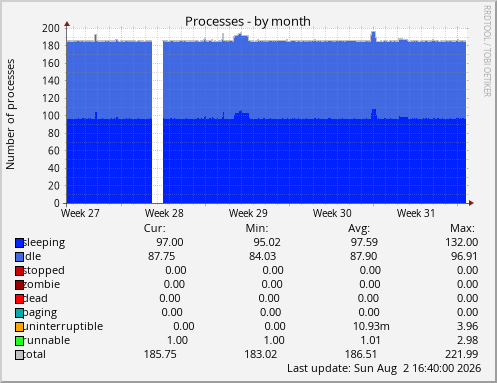Viewport: 497px width, 383px height.
Task: Click the 'Number of processes' axis label
Action: point(10,114)
